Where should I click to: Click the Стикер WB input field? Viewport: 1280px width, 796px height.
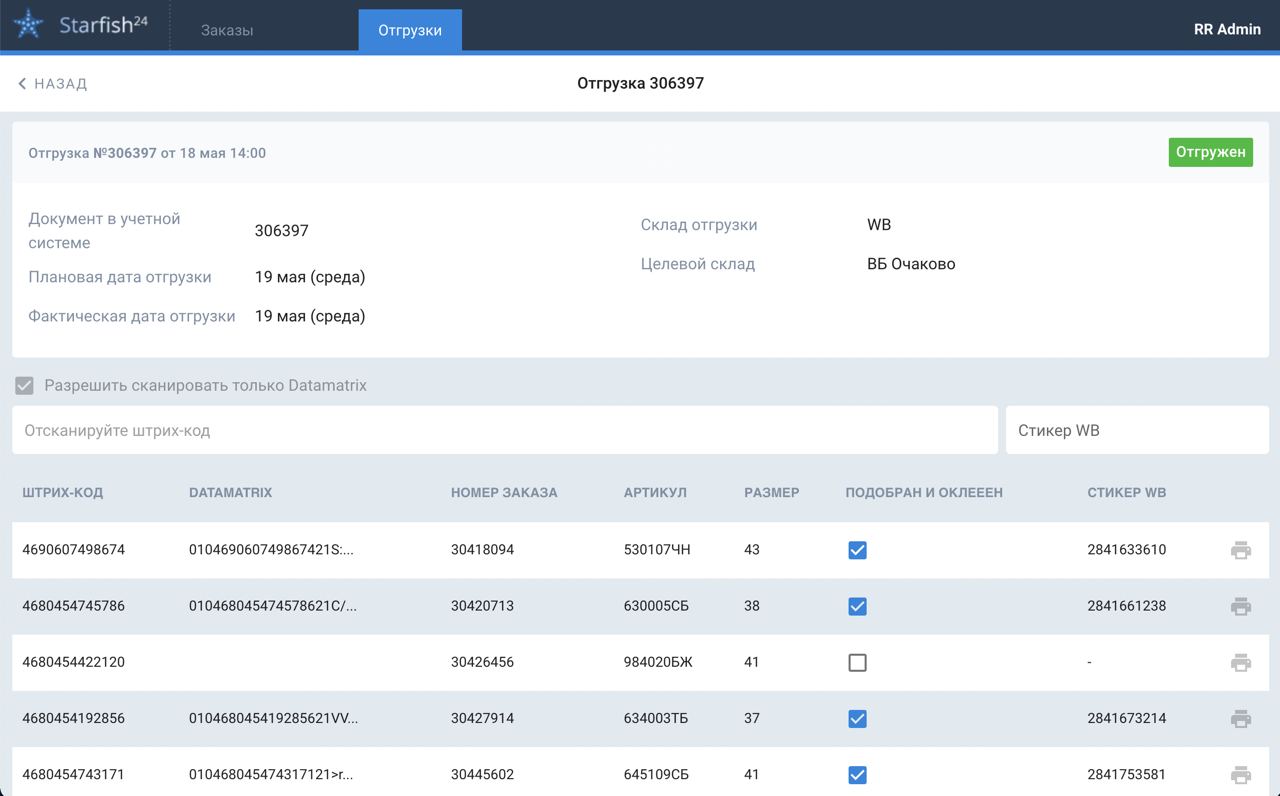coord(1137,430)
